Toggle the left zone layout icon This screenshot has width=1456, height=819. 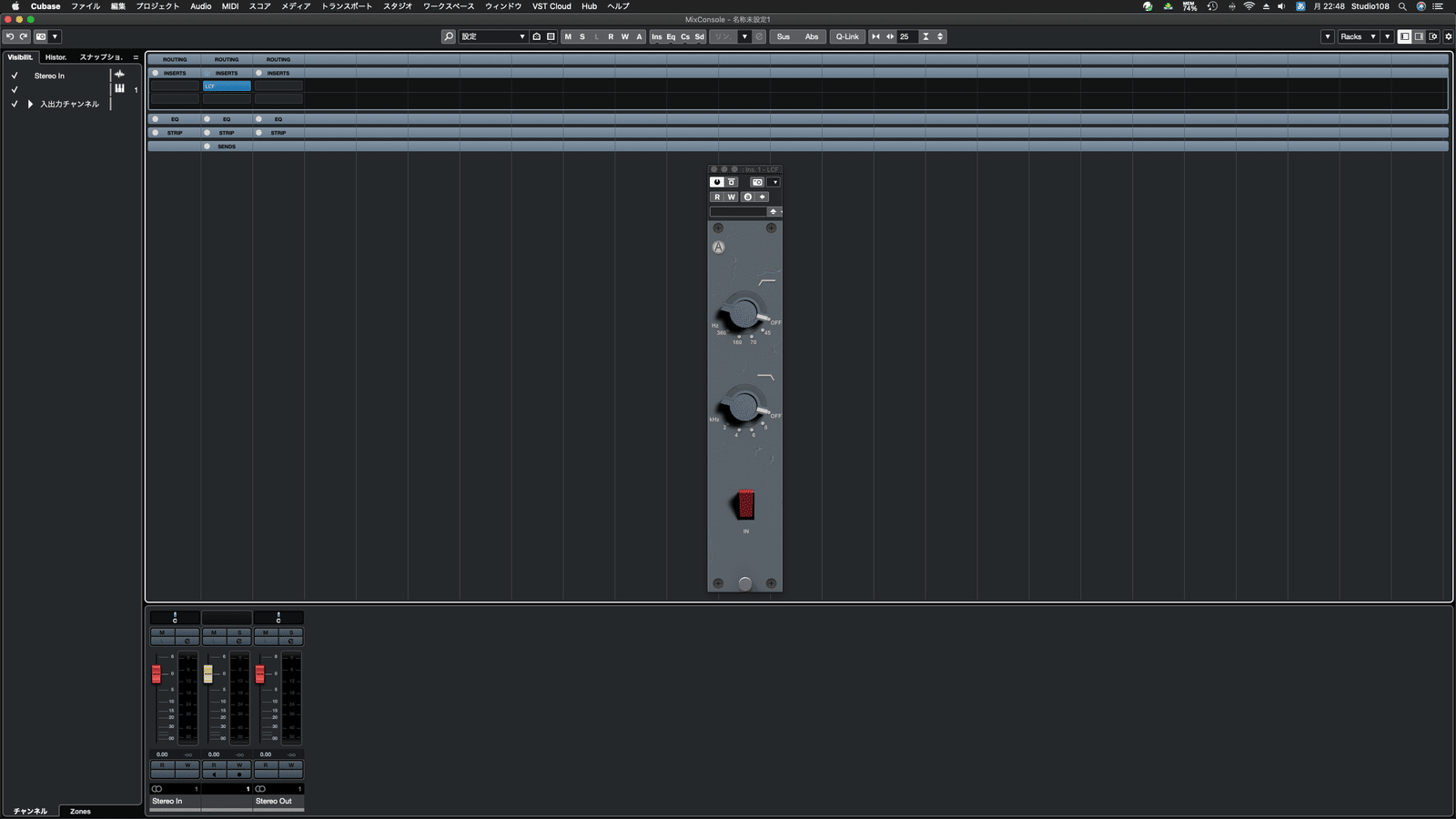coord(1404,36)
